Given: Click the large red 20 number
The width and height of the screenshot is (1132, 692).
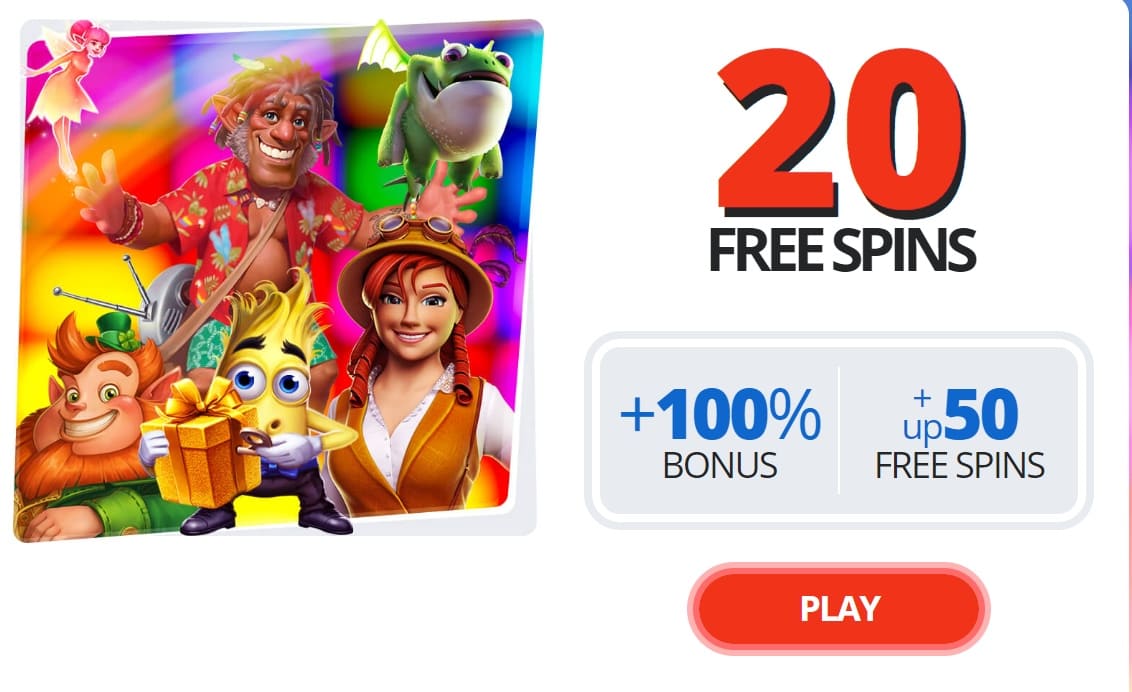Looking at the screenshot, I should (842, 132).
